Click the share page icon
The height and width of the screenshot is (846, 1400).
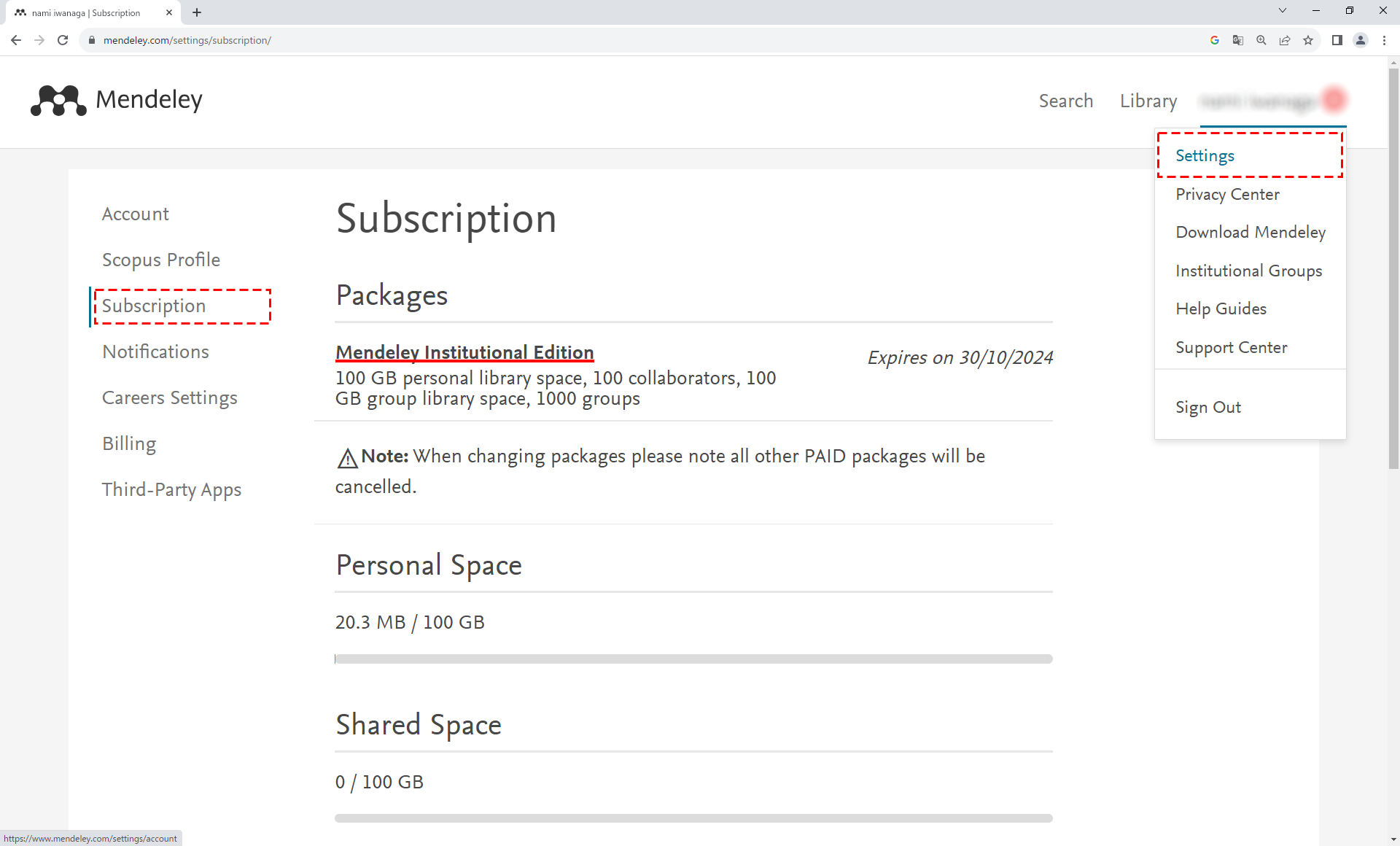click(x=1285, y=40)
